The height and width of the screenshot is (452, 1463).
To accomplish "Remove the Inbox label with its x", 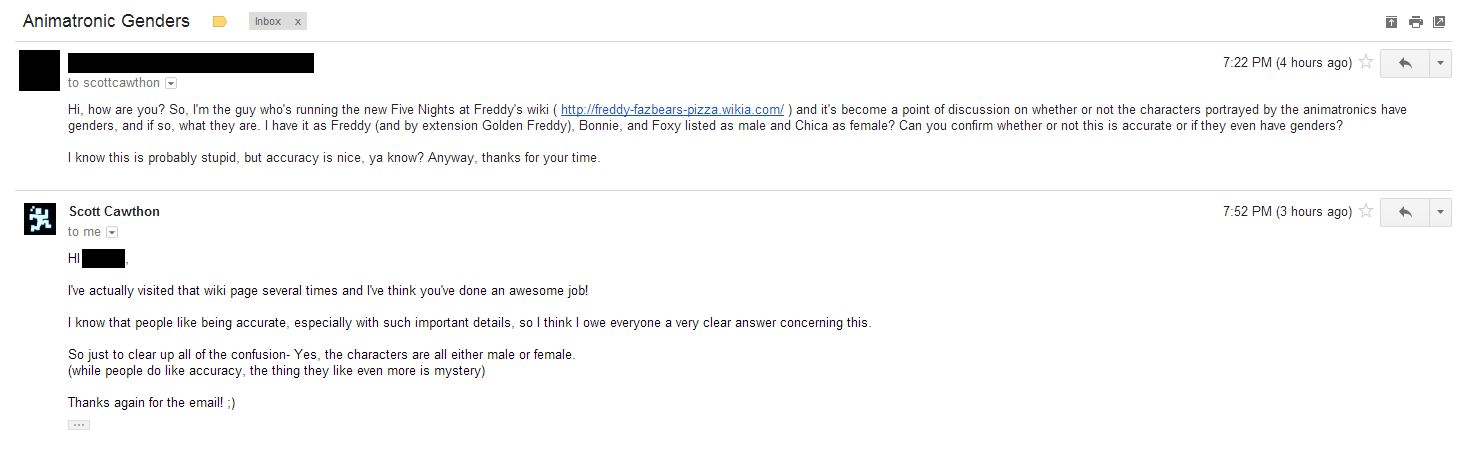I will 297,21.
